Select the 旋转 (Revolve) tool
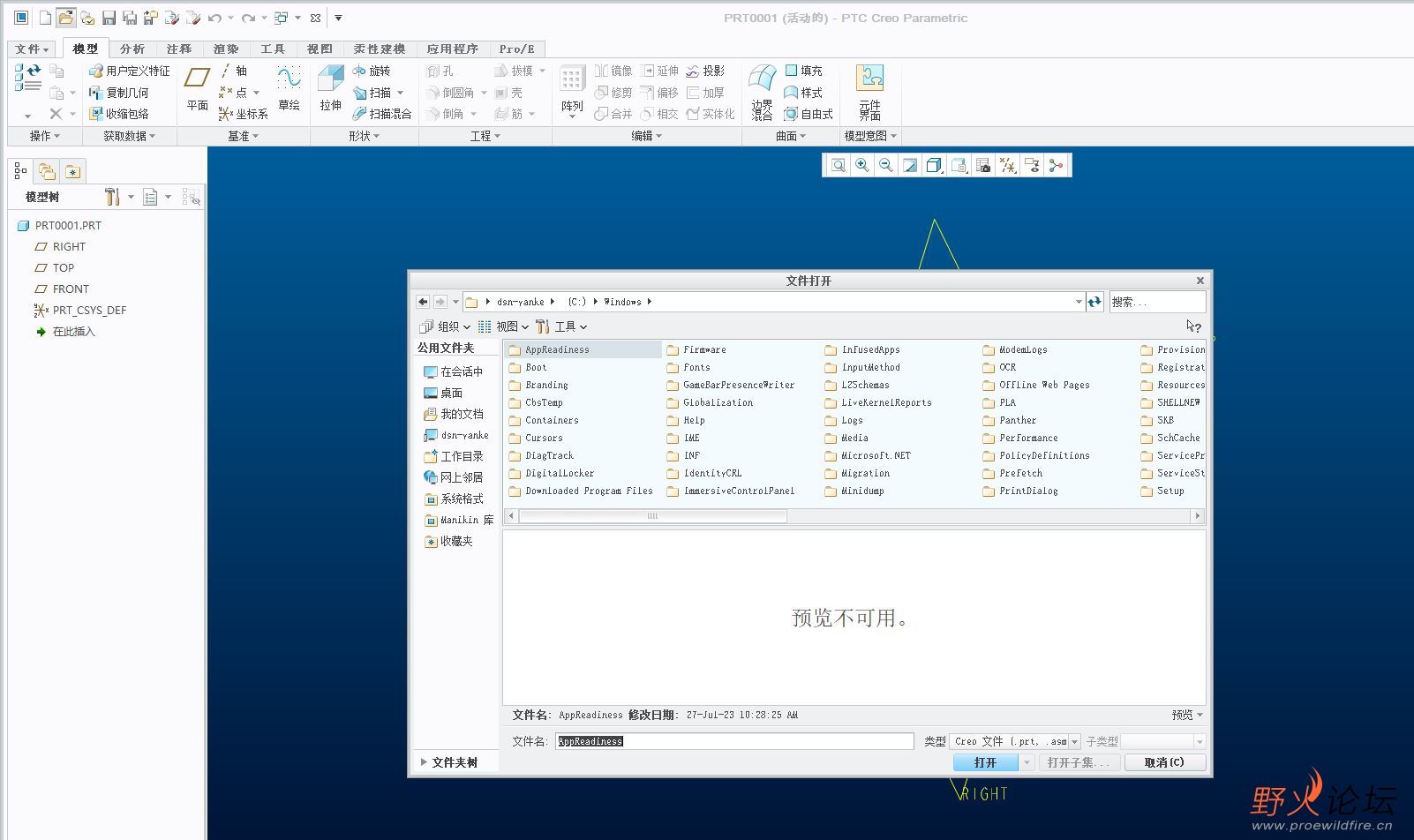The height and width of the screenshot is (840, 1414). click(x=372, y=71)
